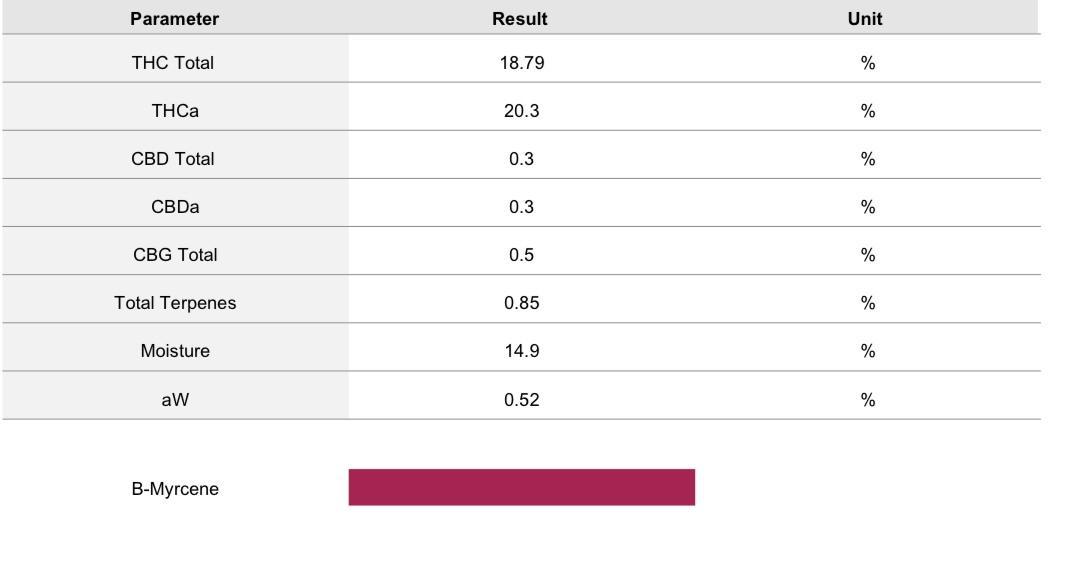
Task: Click the 20.3 result value
Action: click(x=521, y=111)
